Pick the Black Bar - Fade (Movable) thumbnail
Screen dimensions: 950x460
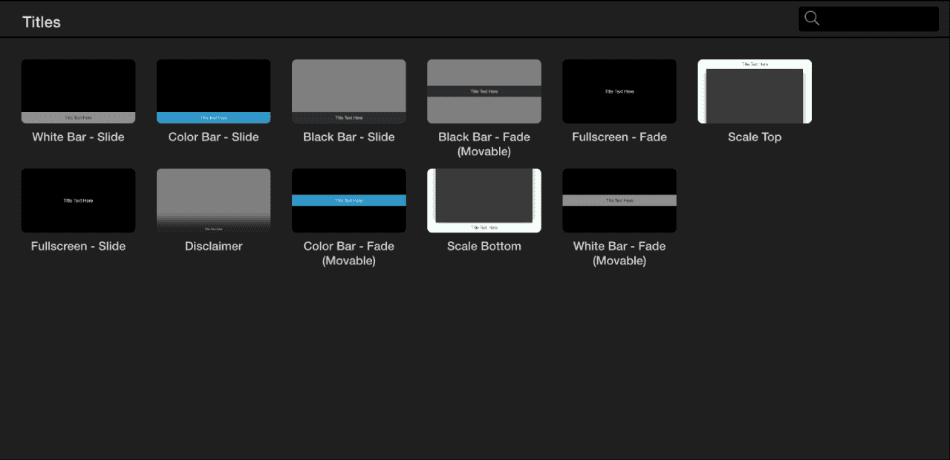click(x=484, y=92)
